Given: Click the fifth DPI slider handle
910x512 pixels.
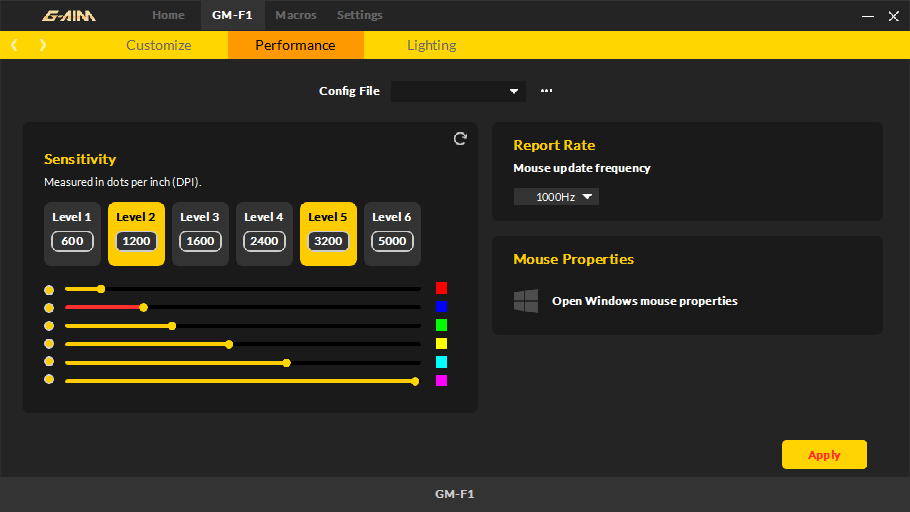Looking at the screenshot, I should [x=286, y=363].
